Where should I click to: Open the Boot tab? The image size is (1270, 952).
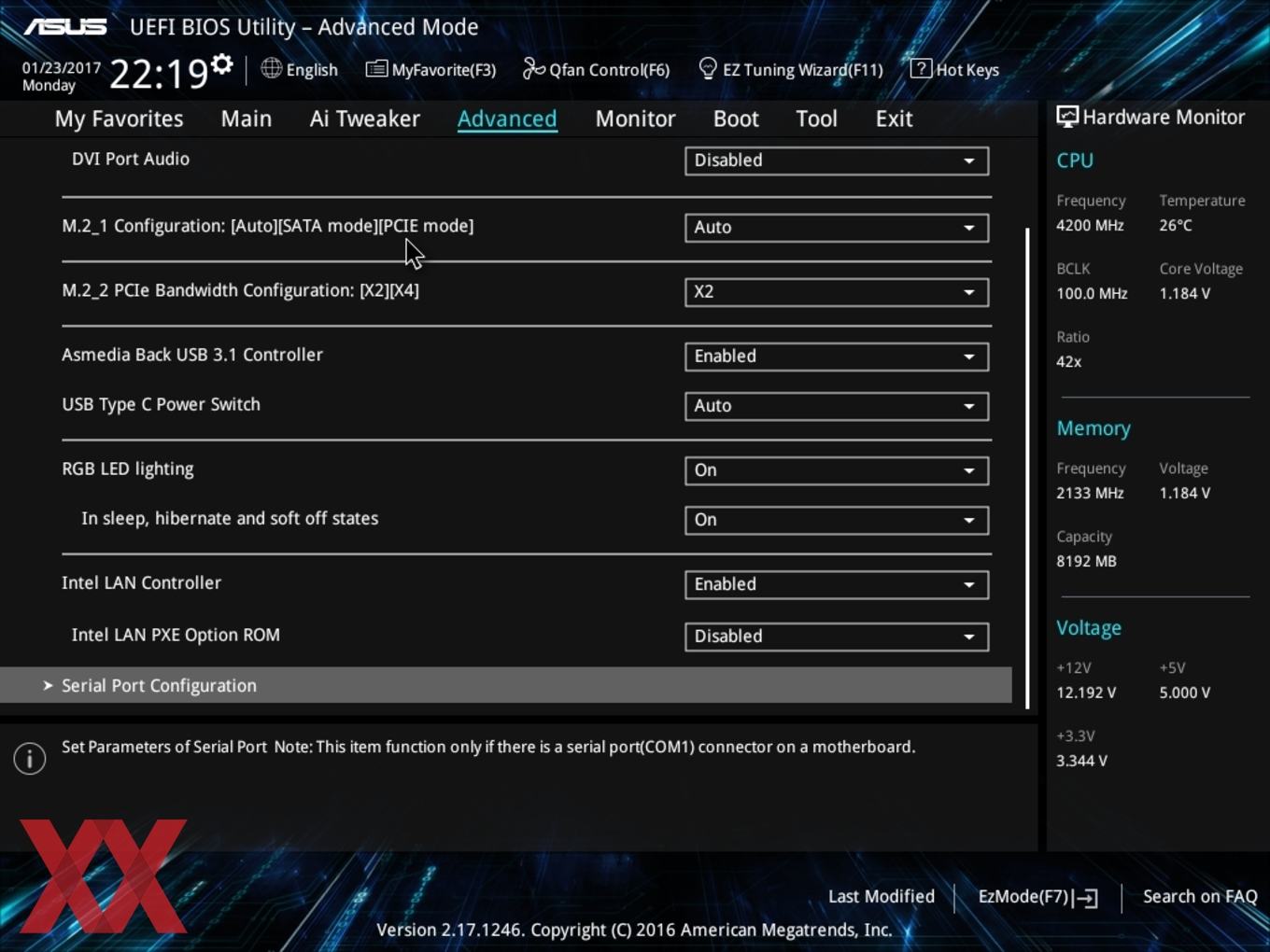tap(736, 119)
